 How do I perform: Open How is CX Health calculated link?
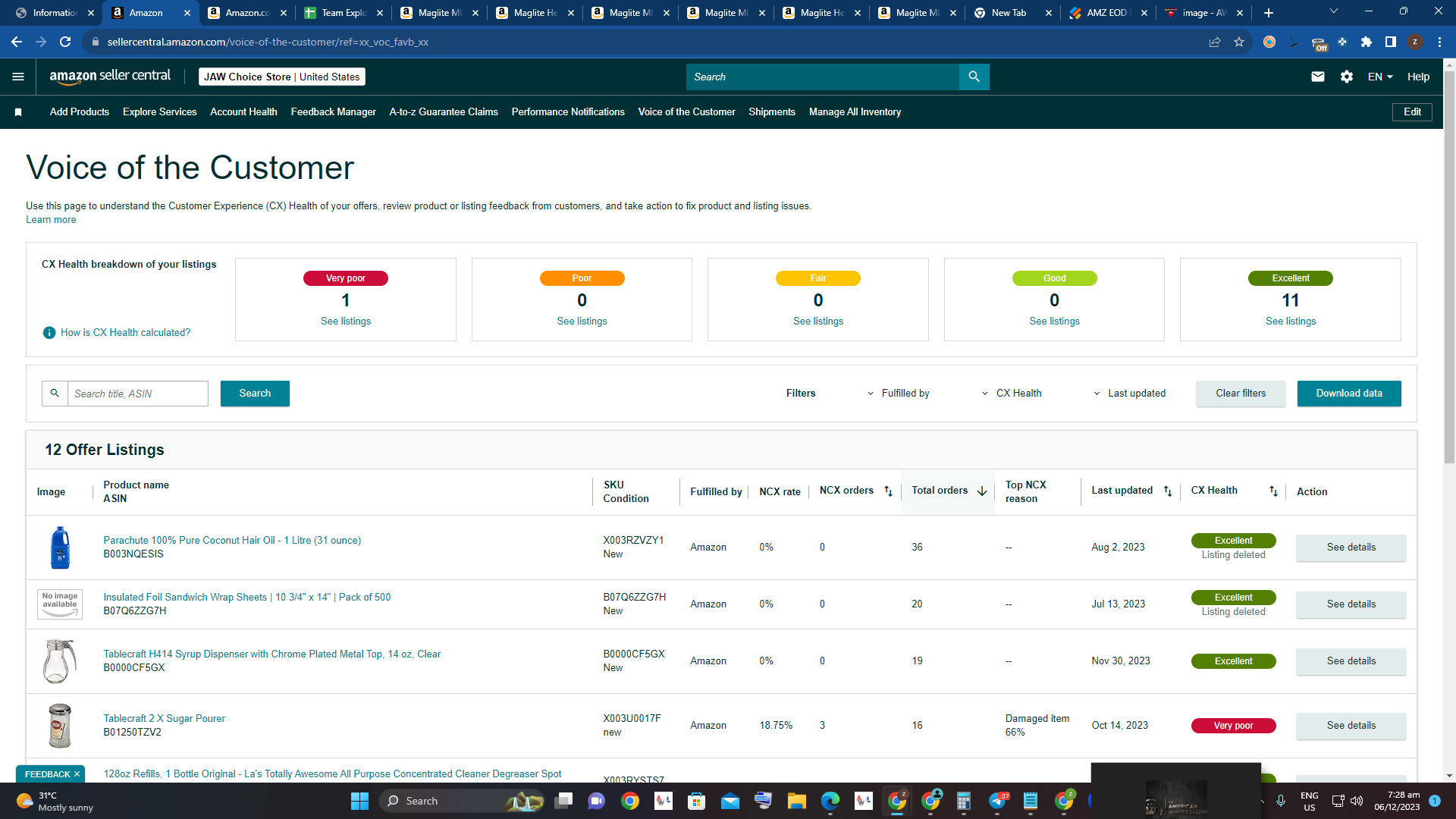126,333
